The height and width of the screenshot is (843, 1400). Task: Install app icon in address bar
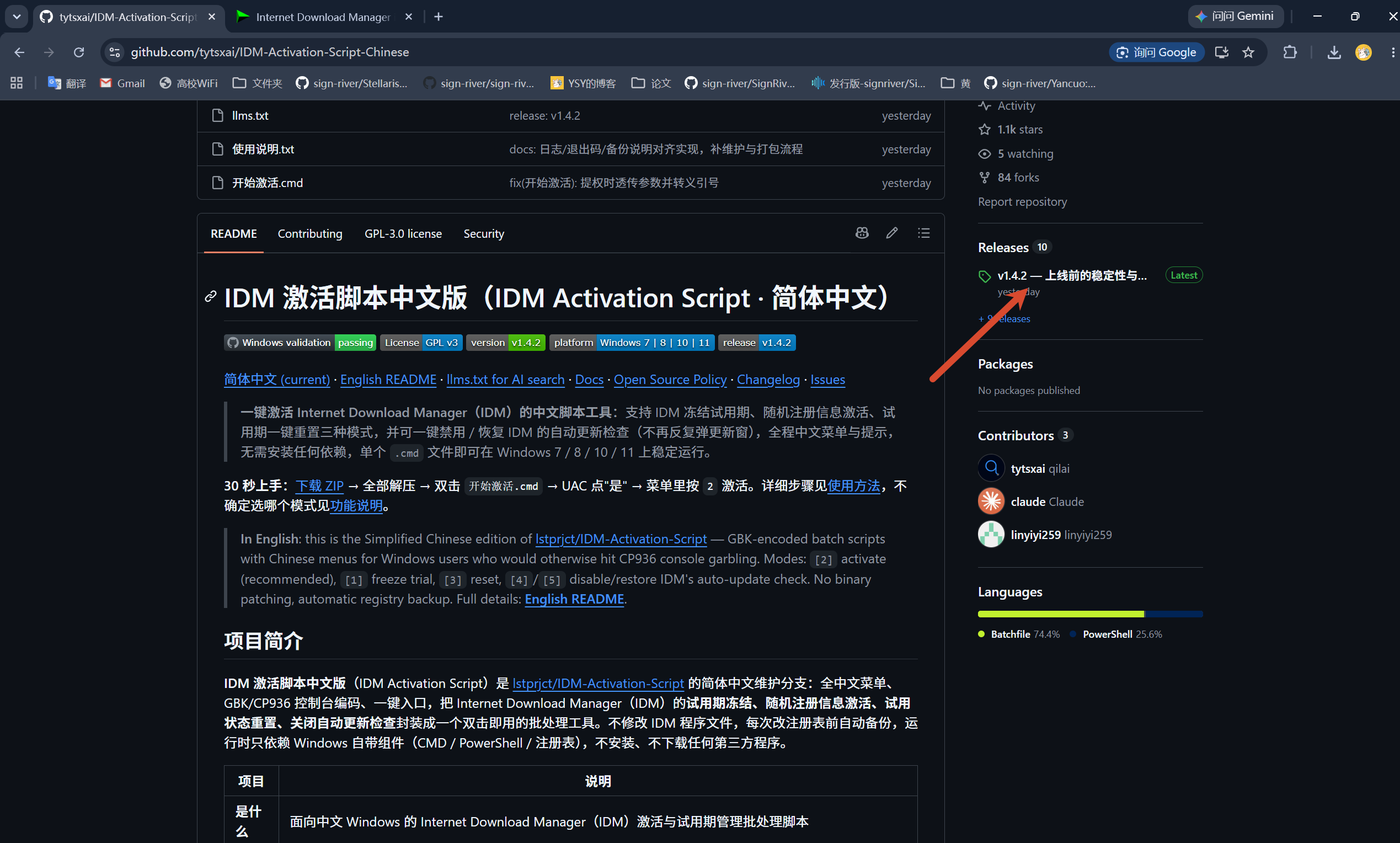[1221, 52]
